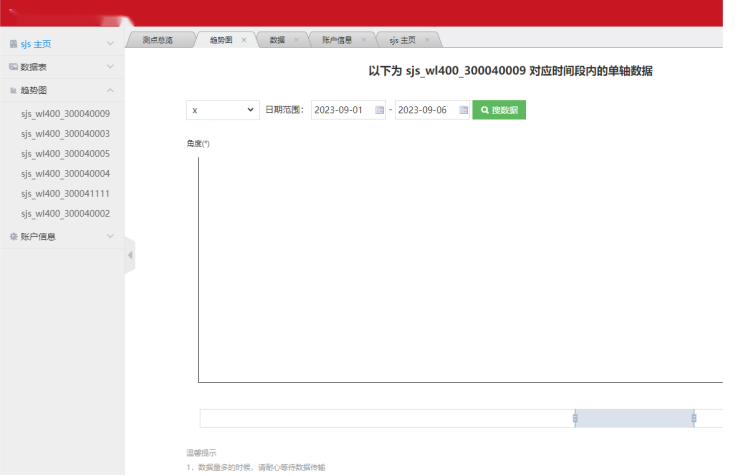Collapse the sidebar with the left arrow handle
Screen dimensions: 744x476
pos(130,255)
